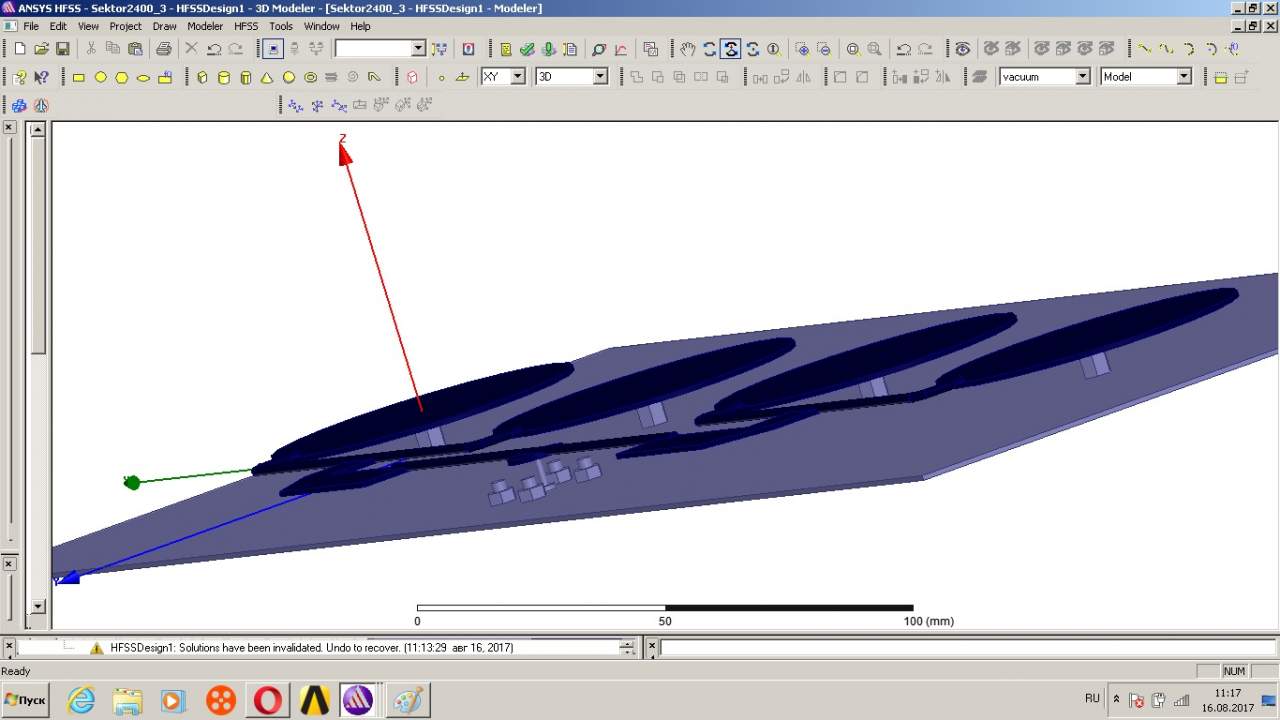Expand the vacuum material dropdown
Viewport: 1280px width, 720px height.
point(1082,77)
